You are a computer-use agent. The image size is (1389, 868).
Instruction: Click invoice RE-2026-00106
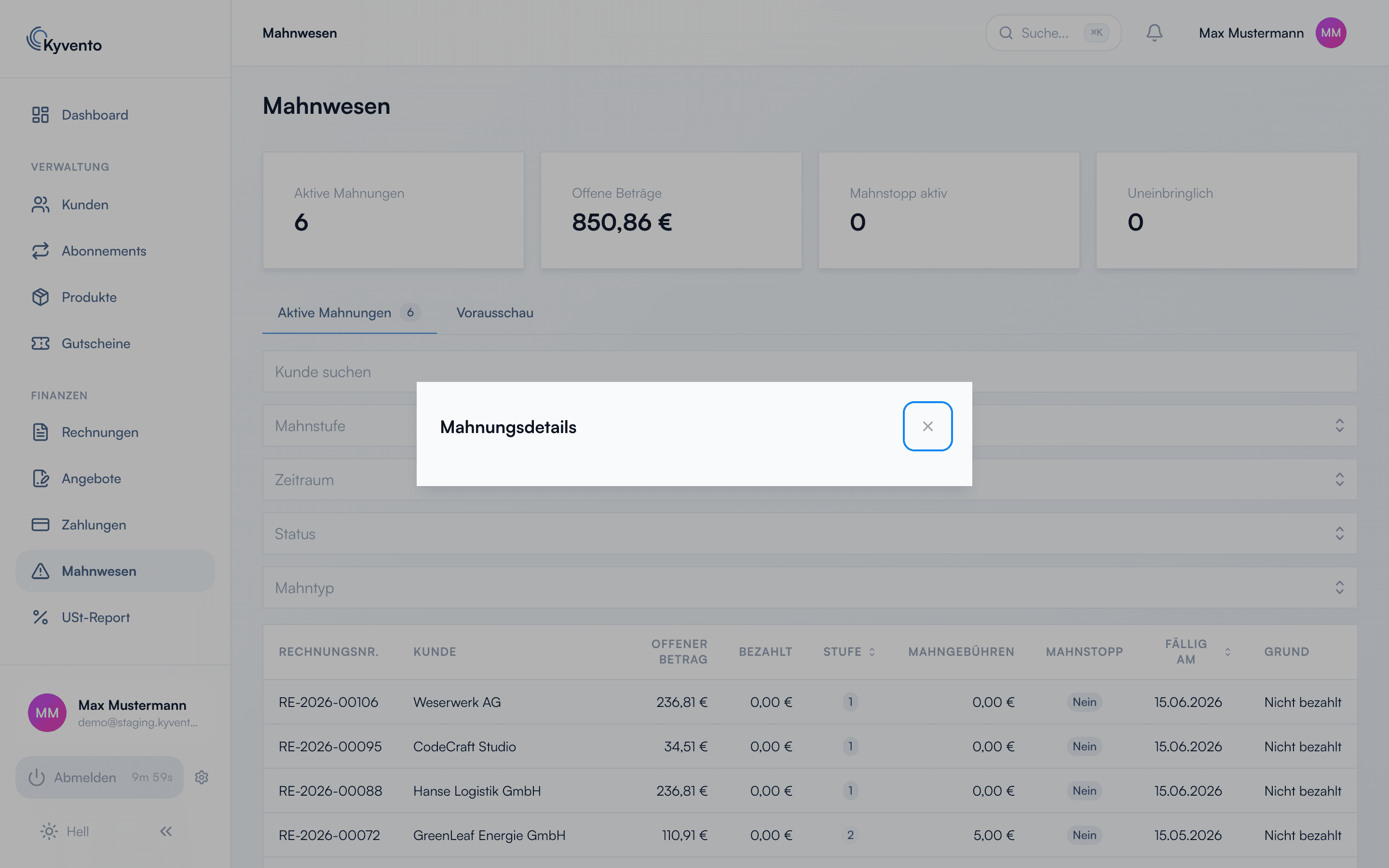(328, 702)
